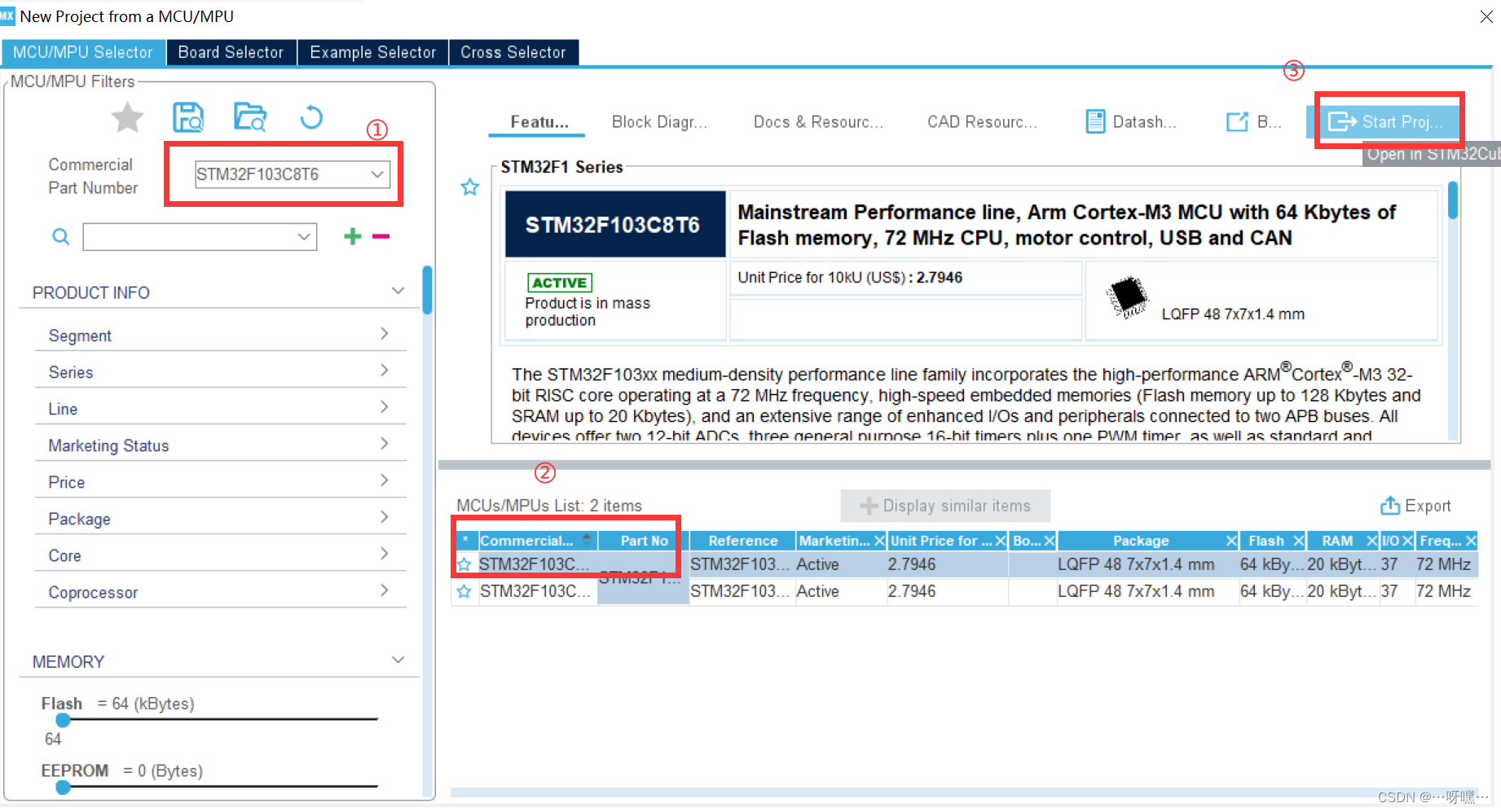
Task: Click the search magnifier icon
Action: click(x=60, y=236)
